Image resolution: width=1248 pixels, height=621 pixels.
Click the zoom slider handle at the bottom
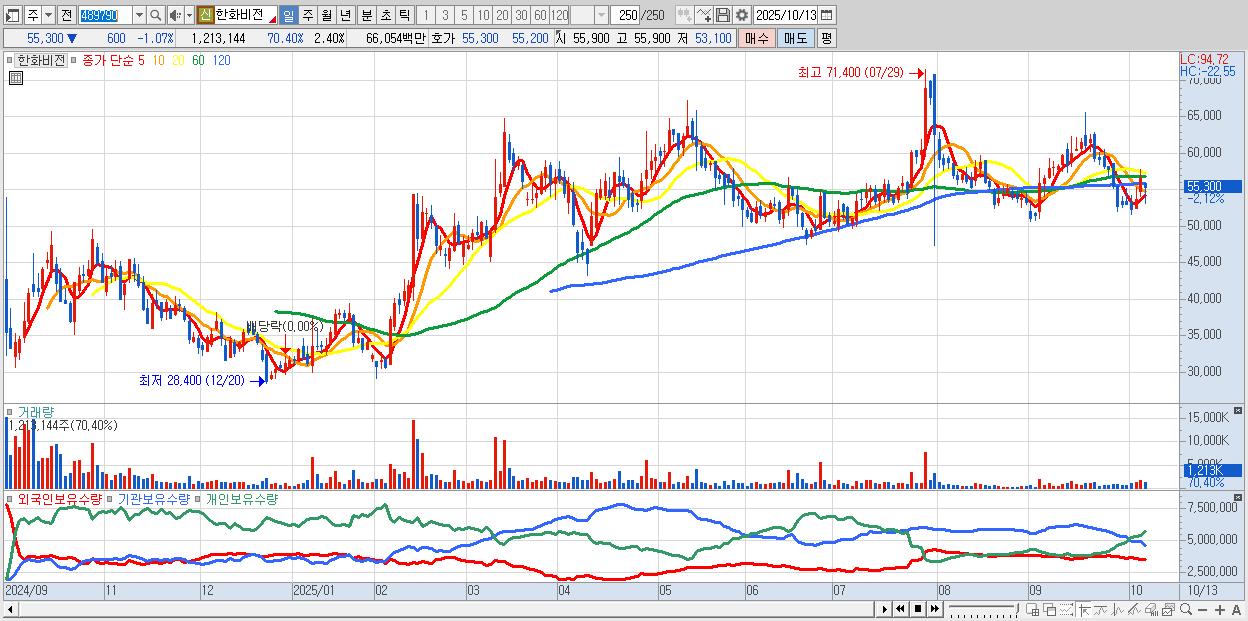(x=1017, y=608)
